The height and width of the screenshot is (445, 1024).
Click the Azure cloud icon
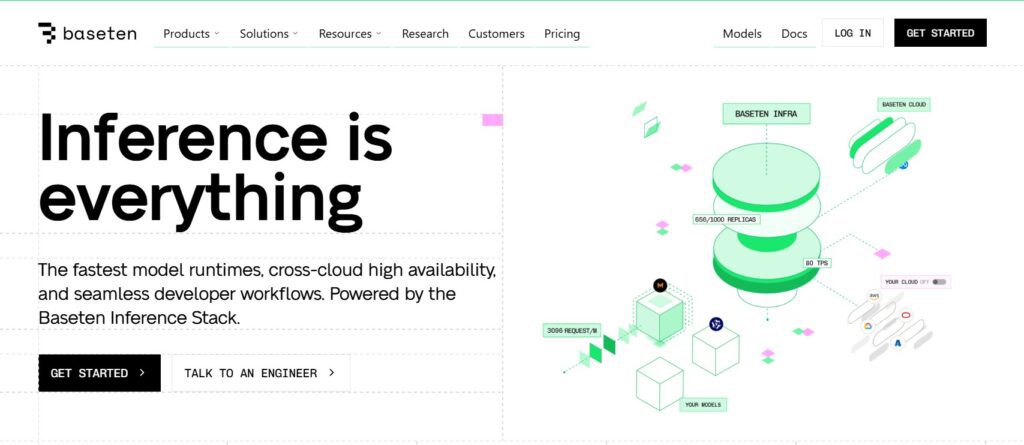(899, 342)
